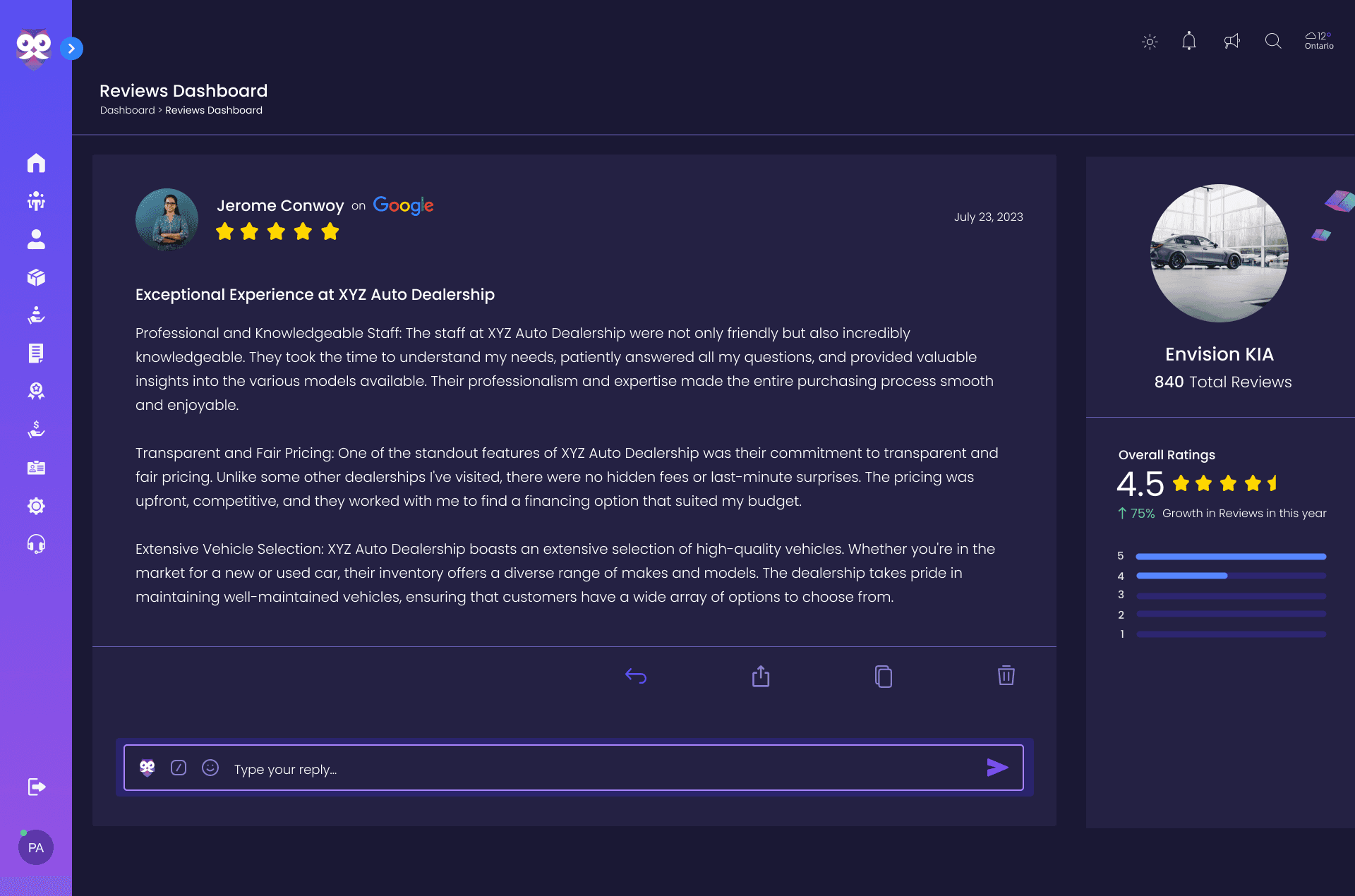Click the 1-star rating distribution bar

[x=1231, y=634]
